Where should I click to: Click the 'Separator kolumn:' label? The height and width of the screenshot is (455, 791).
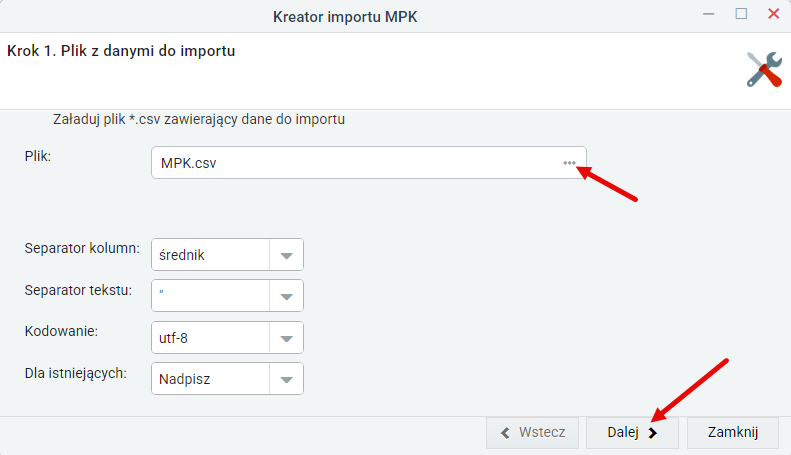[x=82, y=248]
